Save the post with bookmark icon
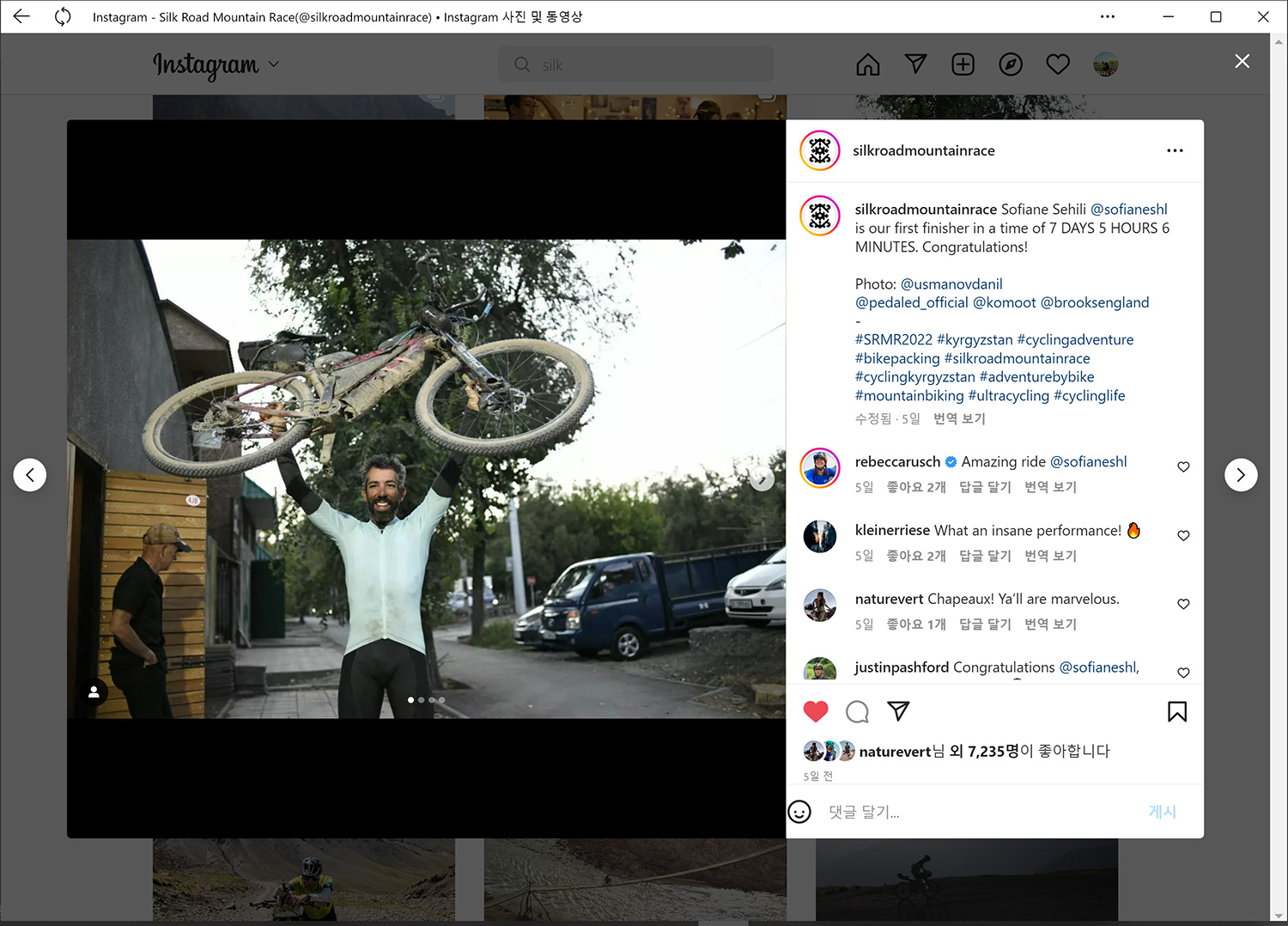 1177,711
